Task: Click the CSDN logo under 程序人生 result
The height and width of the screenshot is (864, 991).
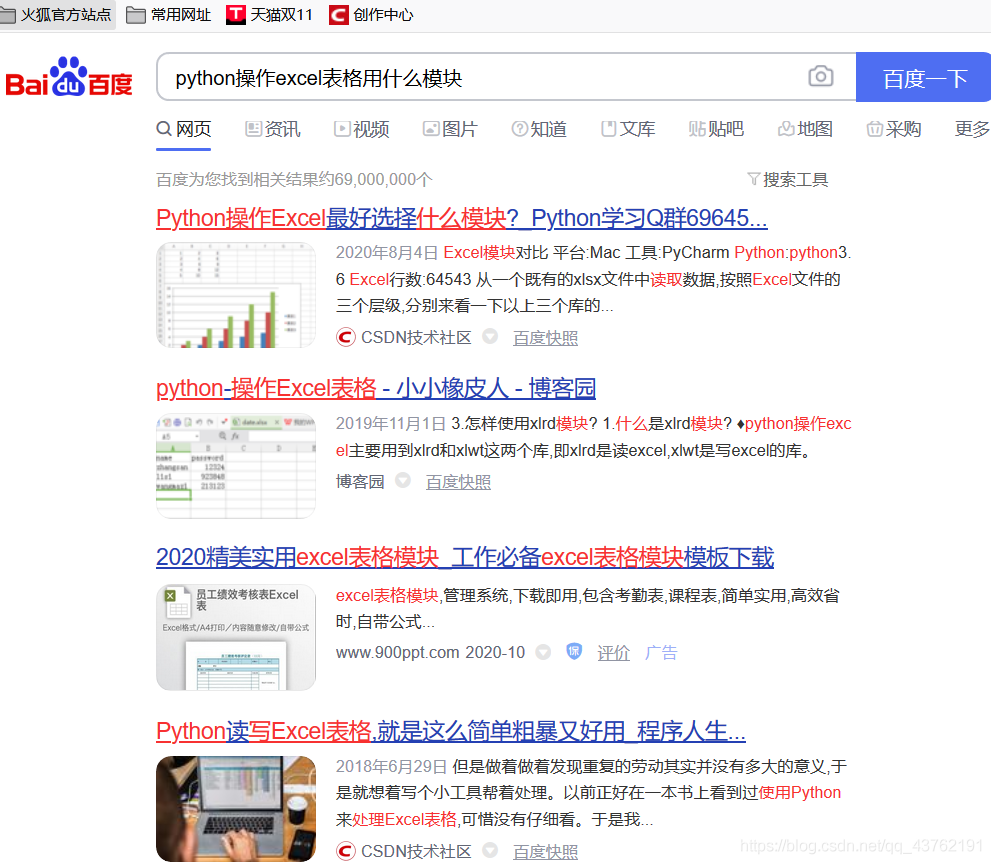Action: click(345, 851)
